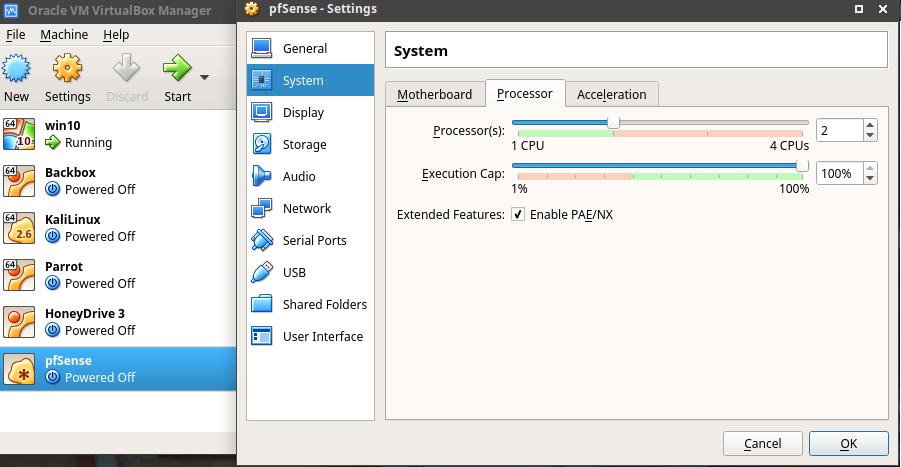Select the HoneyDrive 3 name in list

85,314
